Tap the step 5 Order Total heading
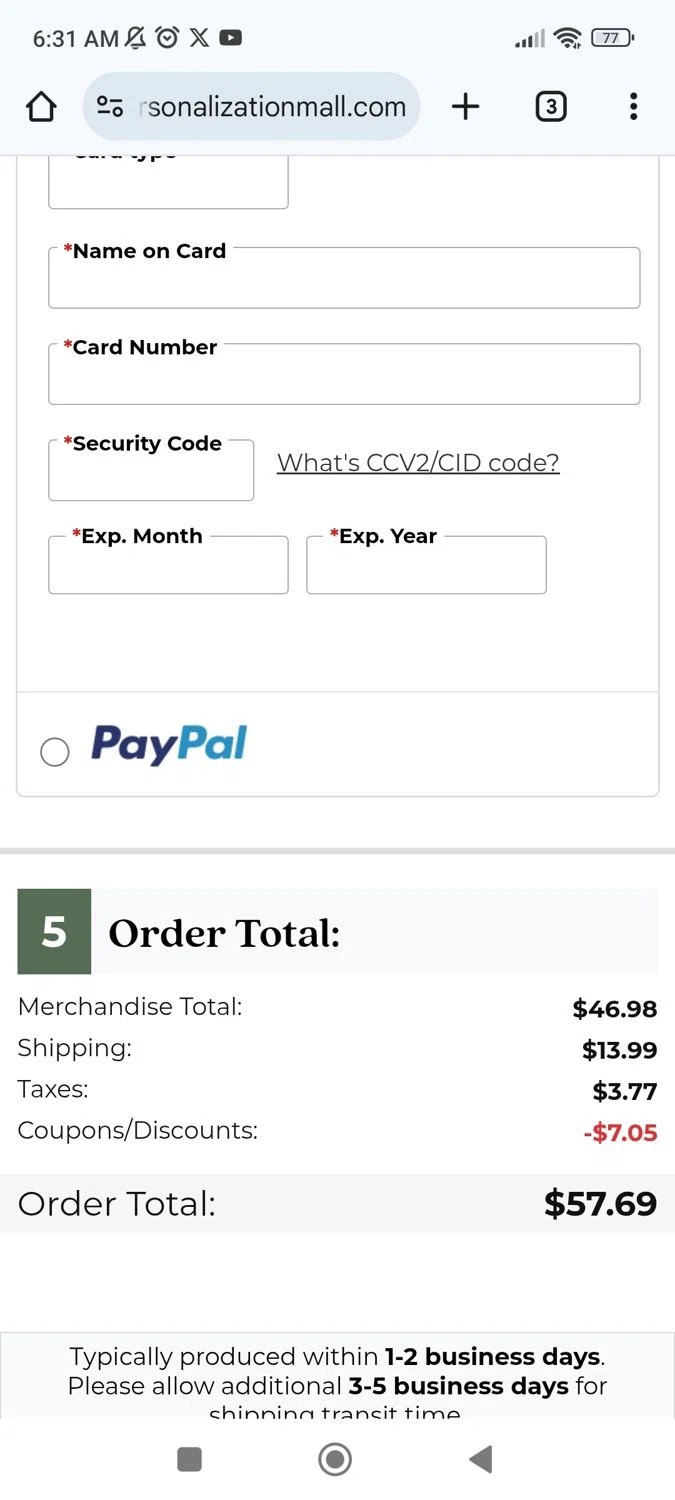Screen dimensions: 675x1500 point(224,933)
